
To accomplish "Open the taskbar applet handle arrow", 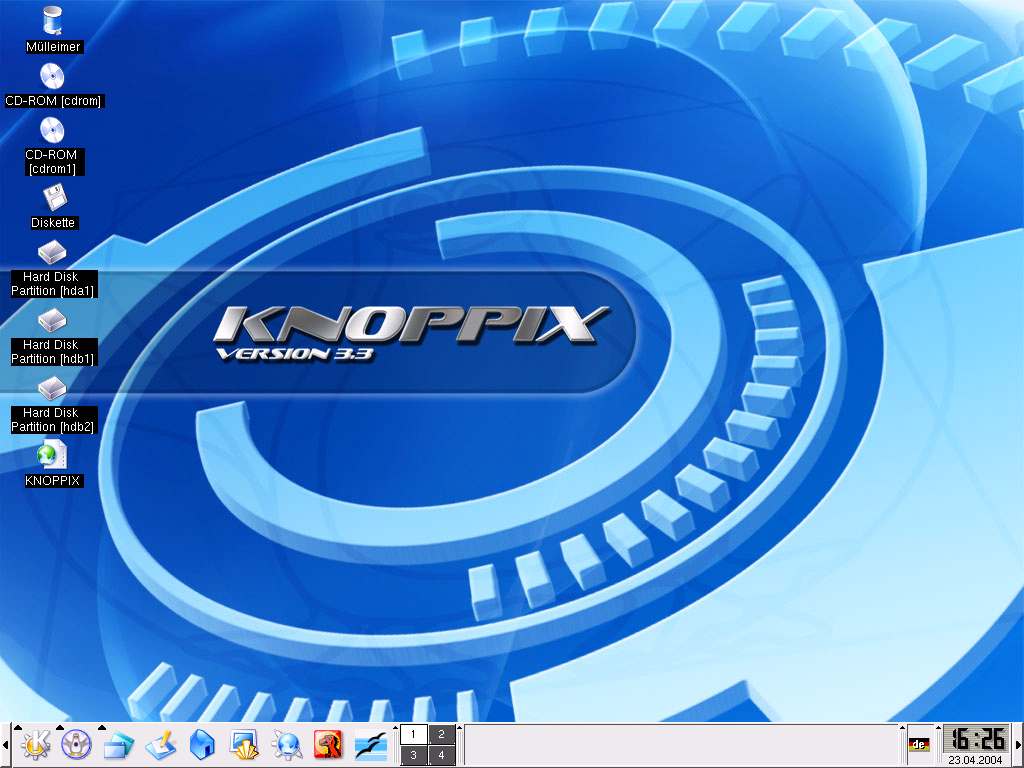I will pos(460,728).
